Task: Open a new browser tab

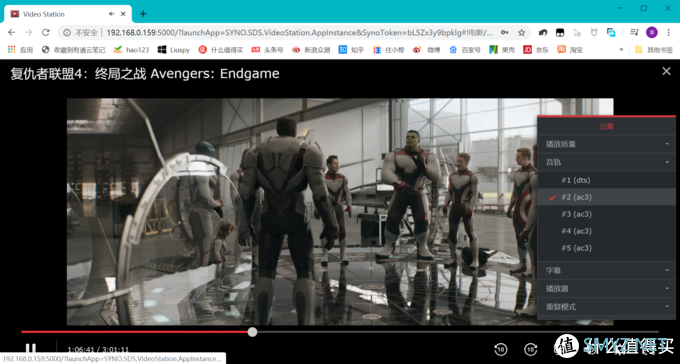Action: (143, 14)
